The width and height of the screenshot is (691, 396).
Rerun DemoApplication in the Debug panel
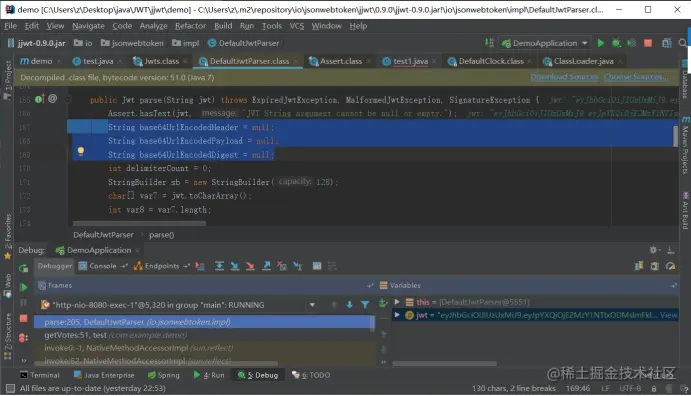click(23, 268)
